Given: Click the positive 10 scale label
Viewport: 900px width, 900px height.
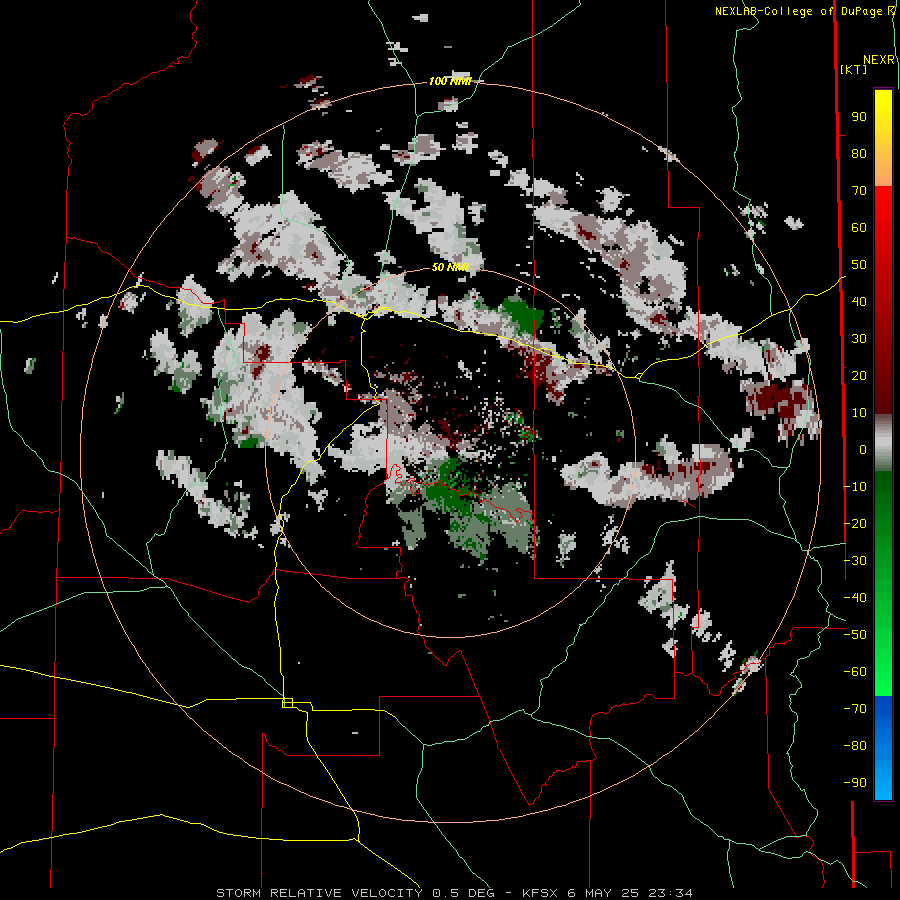Looking at the screenshot, I should tap(859, 413).
